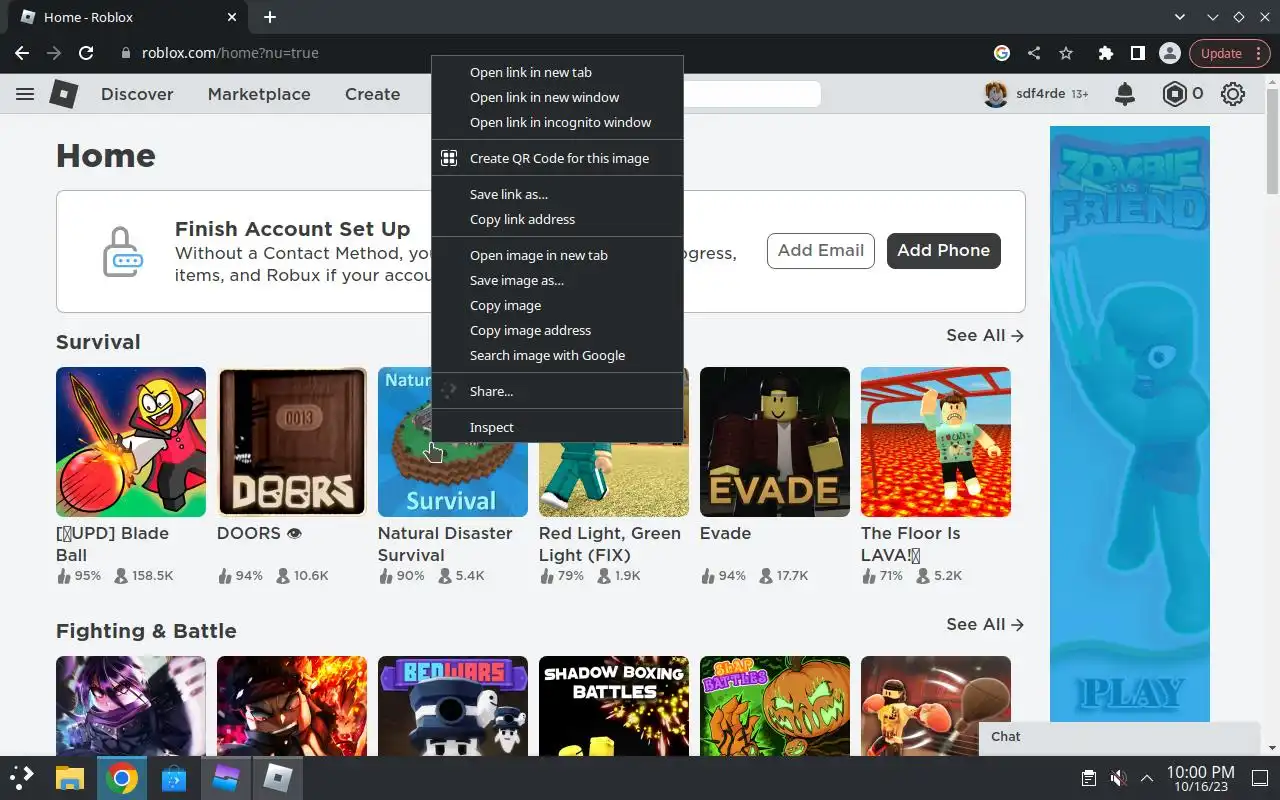1280x800 pixels.
Task: Open the tab search dropdown arrow in title bar
Action: 1180,17
